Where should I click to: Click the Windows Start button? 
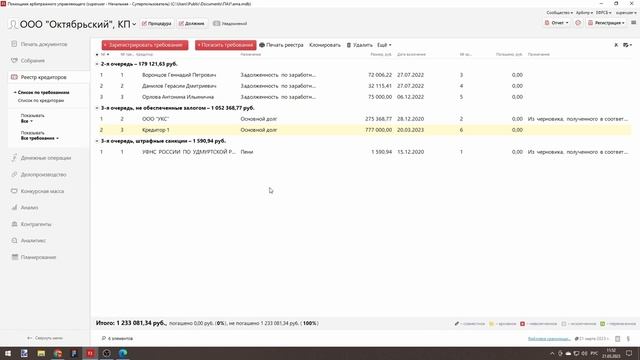7,353
